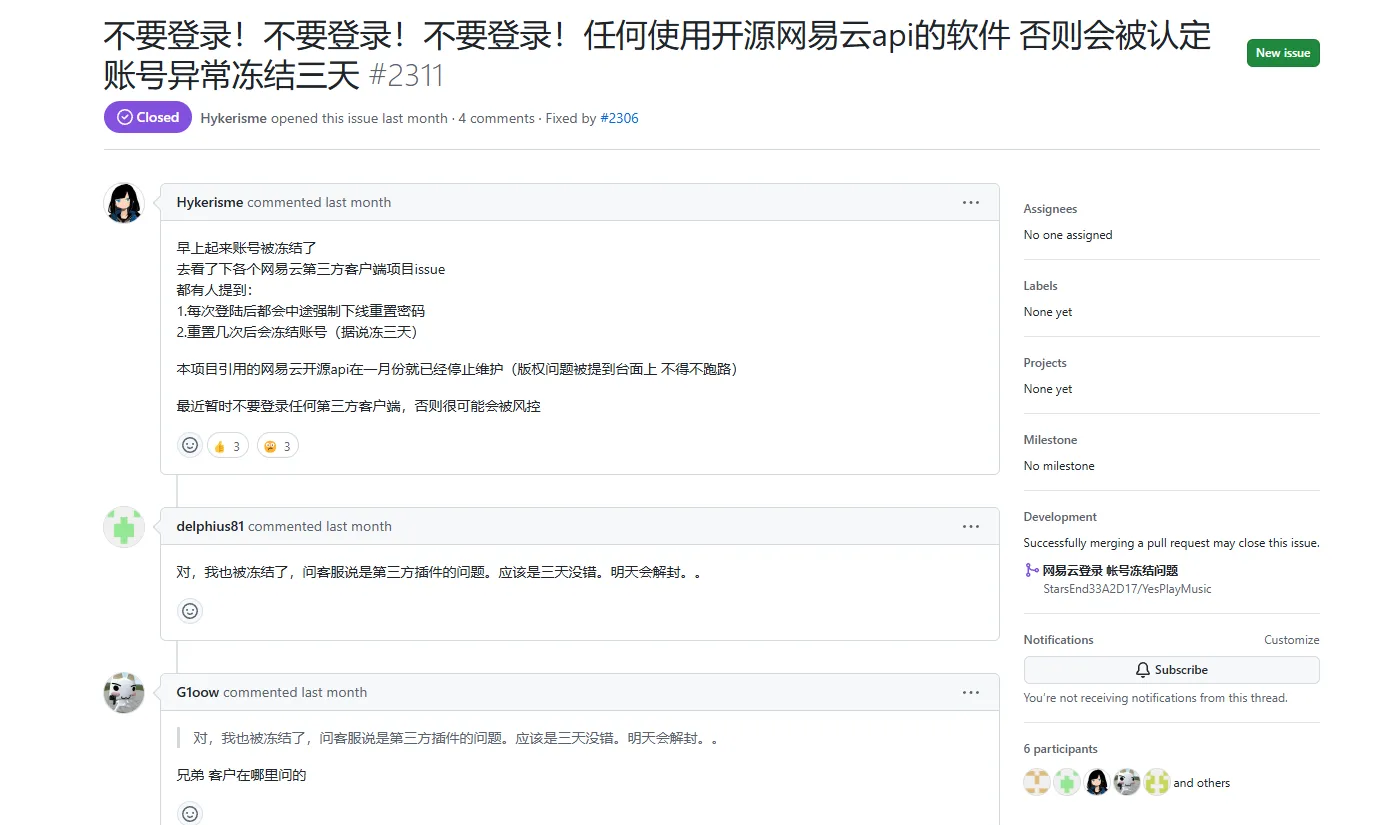Open options menu on G1oow's comment
The image size is (1391, 825).
point(971,692)
